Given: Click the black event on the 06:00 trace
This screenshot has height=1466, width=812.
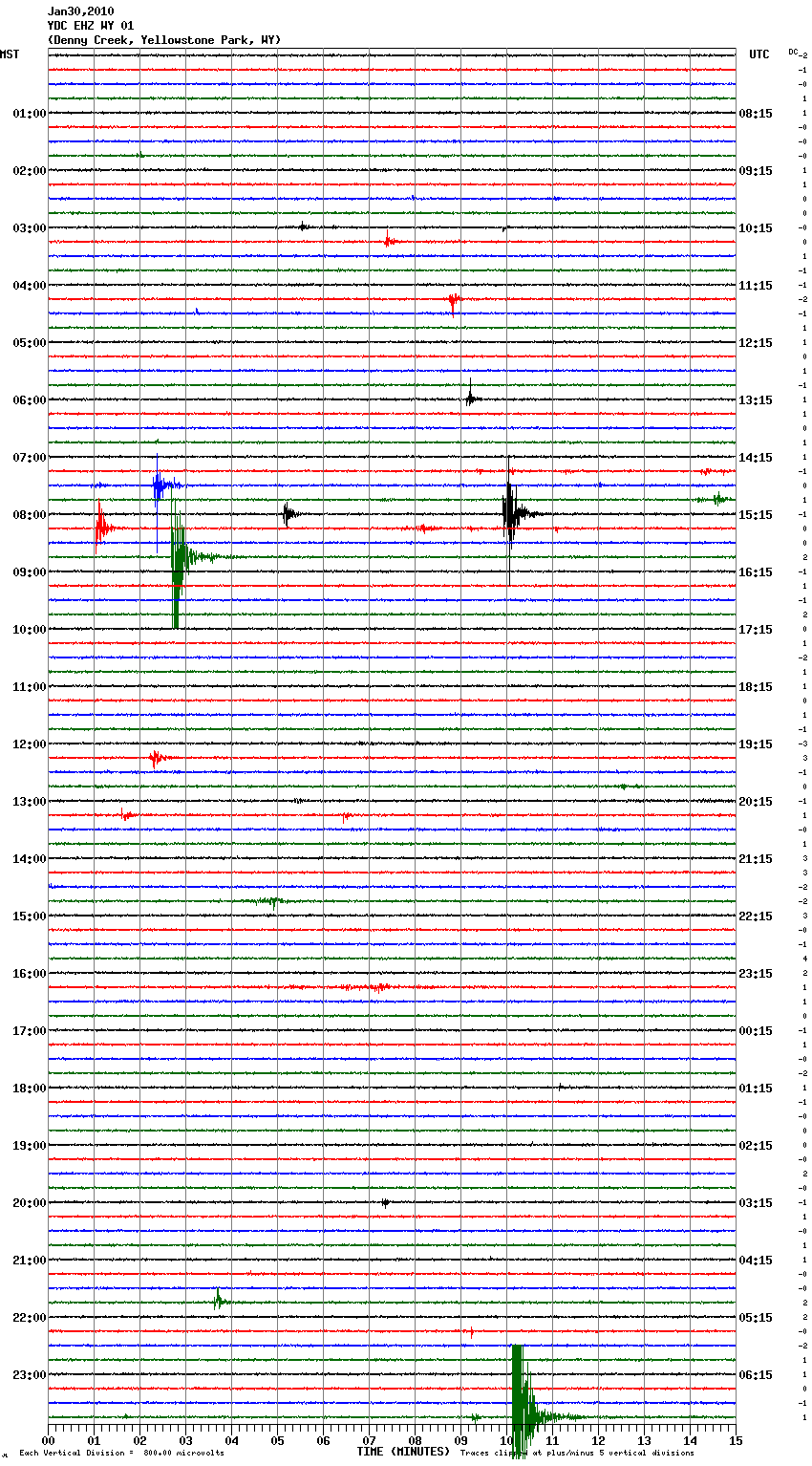Looking at the screenshot, I should 470,399.
